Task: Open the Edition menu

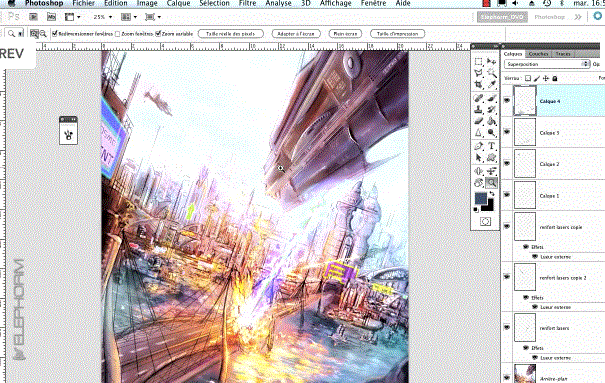Action: click(x=116, y=3)
